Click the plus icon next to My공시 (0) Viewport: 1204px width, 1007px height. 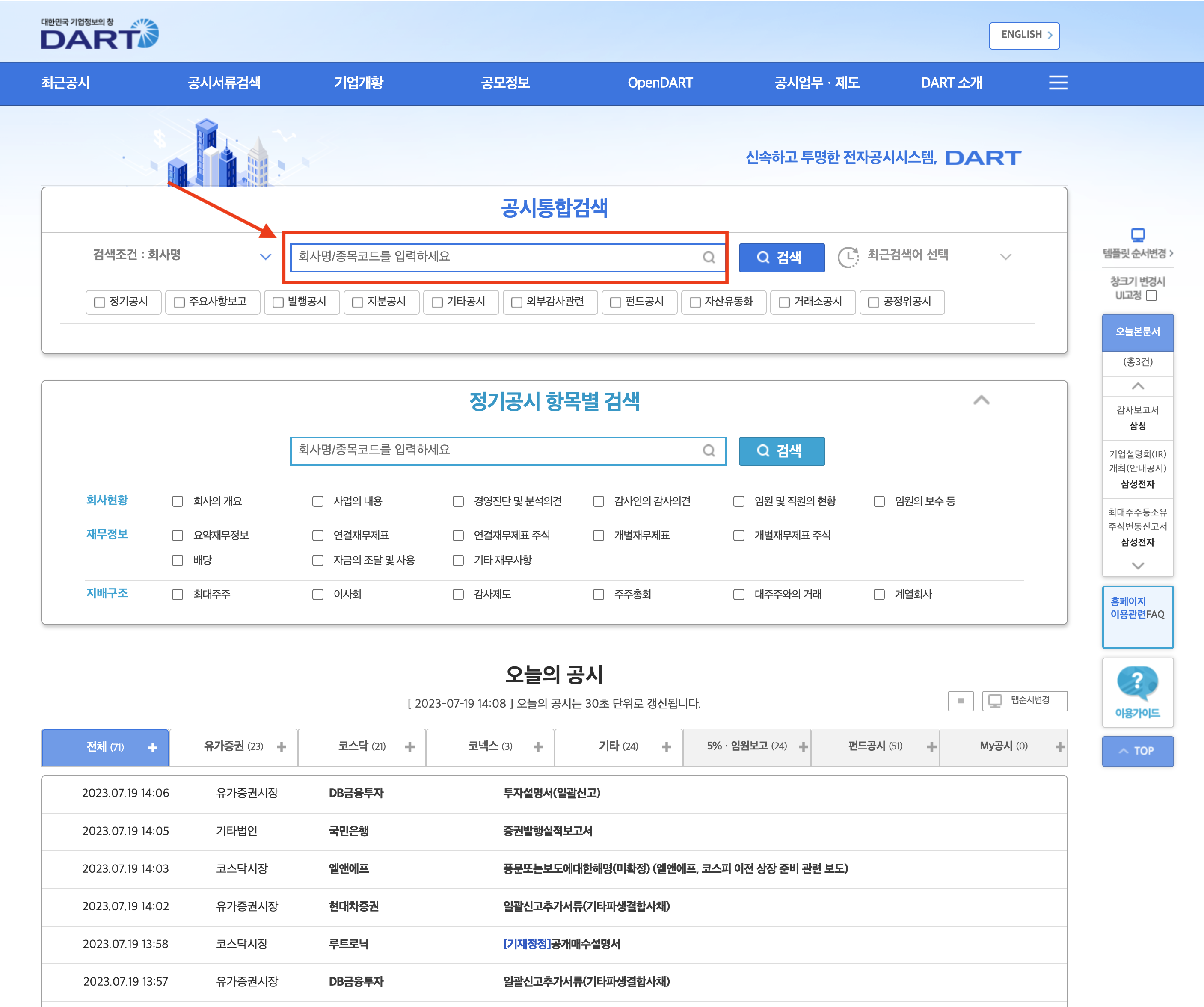point(1060,747)
